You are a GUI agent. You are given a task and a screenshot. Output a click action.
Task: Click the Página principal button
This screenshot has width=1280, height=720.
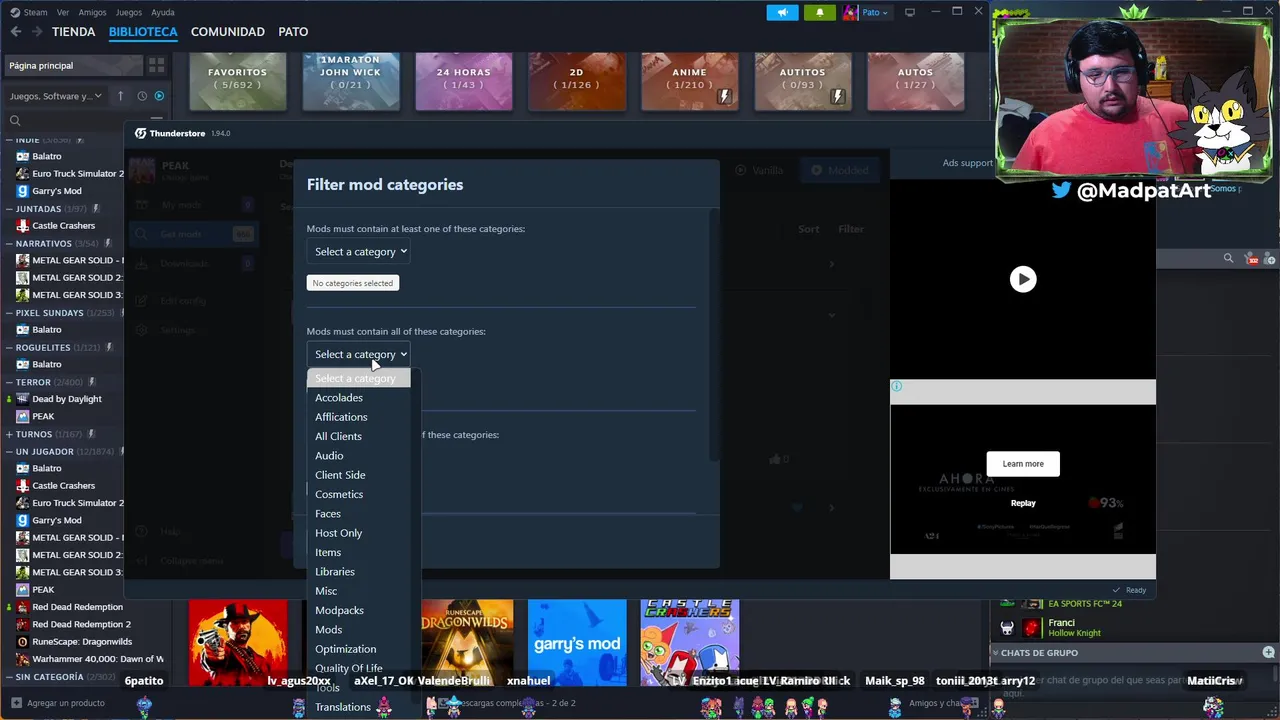[x=72, y=65]
